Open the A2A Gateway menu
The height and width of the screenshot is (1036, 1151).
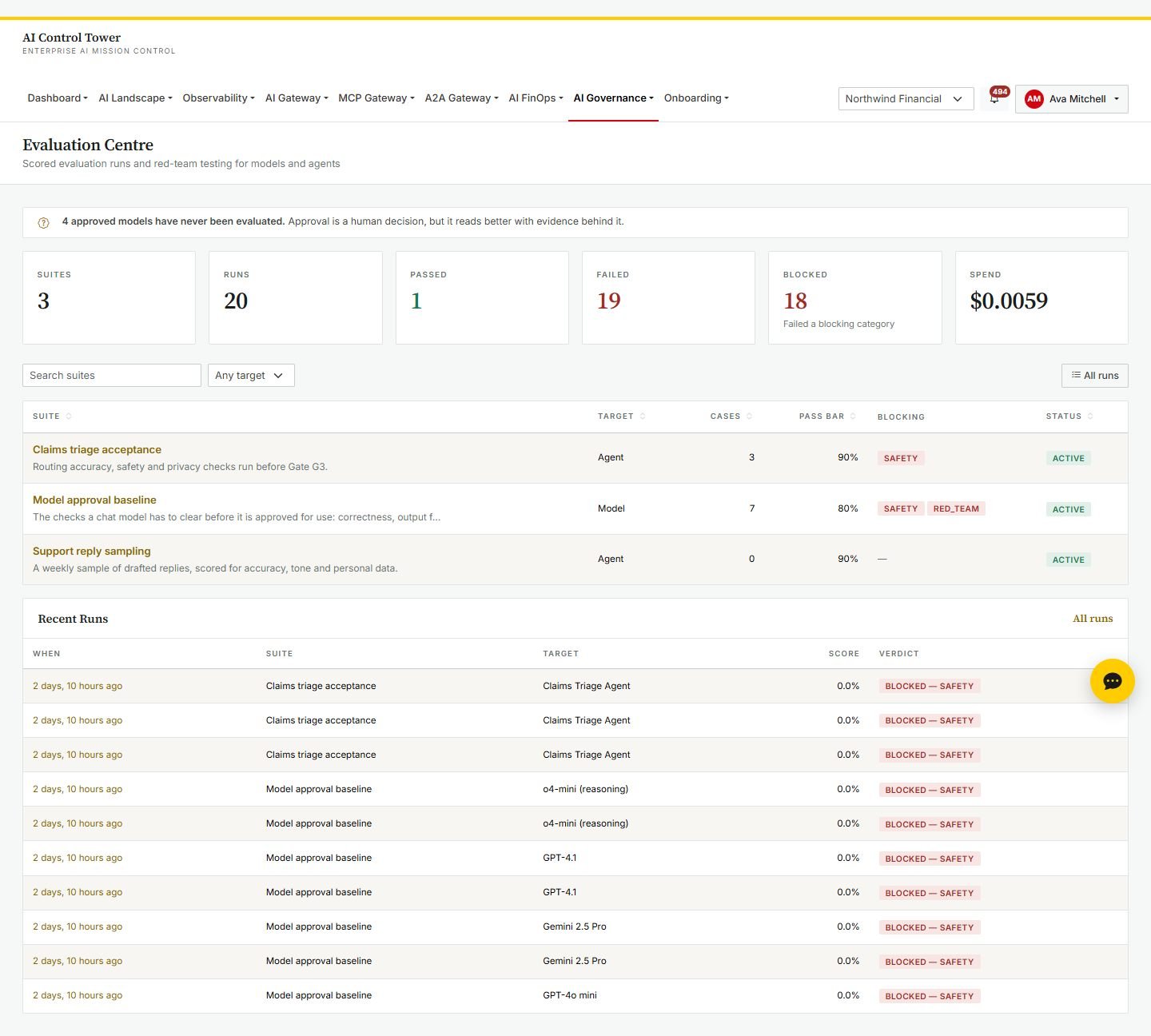click(461, 98)
